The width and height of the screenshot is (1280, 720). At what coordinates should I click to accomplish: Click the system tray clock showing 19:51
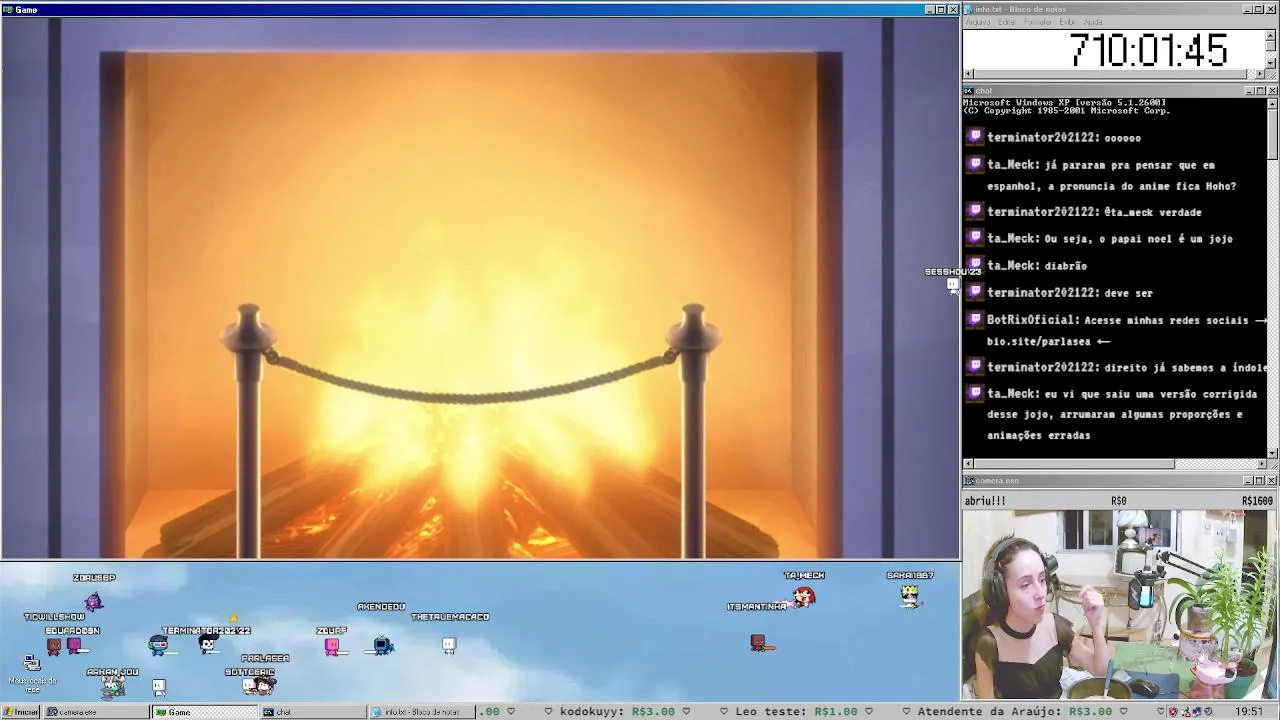1248,712
